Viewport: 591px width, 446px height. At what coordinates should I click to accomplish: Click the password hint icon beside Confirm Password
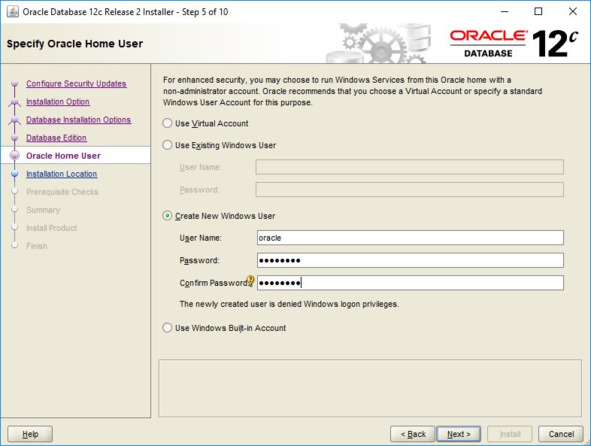251,281
